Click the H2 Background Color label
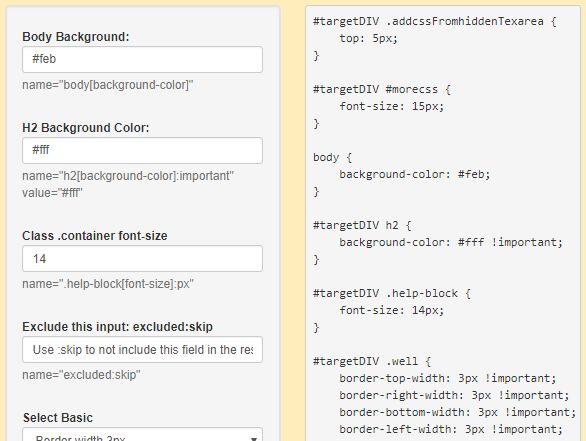This screenshot has height=441, width=586. coord(86,128)
